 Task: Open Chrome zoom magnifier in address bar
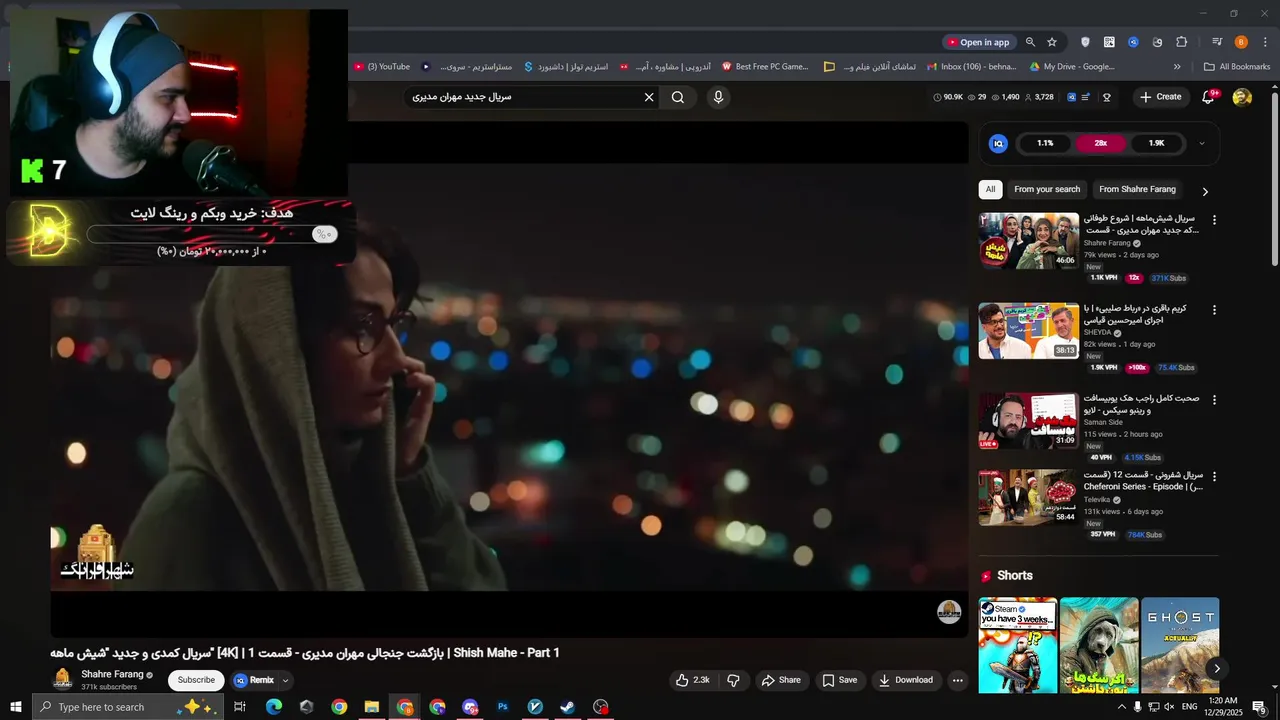[x=1031, y=42]
